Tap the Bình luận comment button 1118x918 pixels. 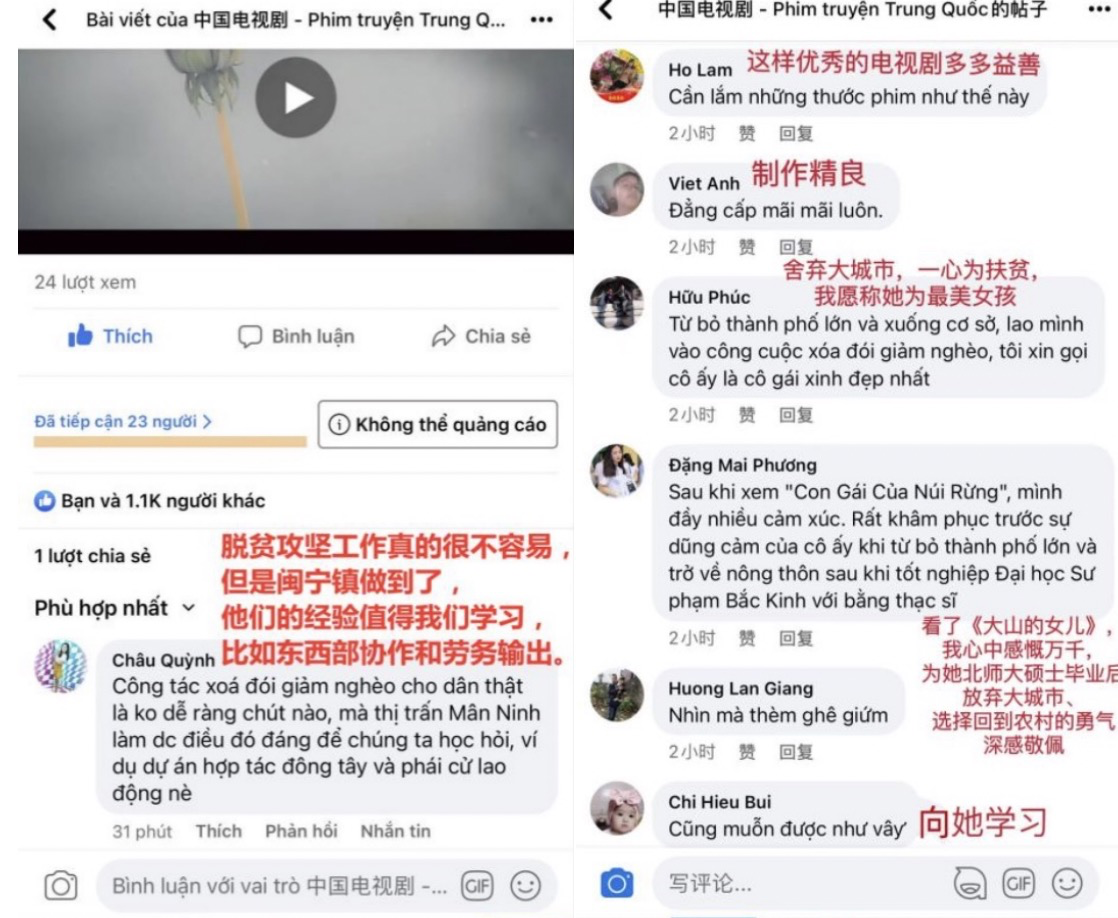296,336
